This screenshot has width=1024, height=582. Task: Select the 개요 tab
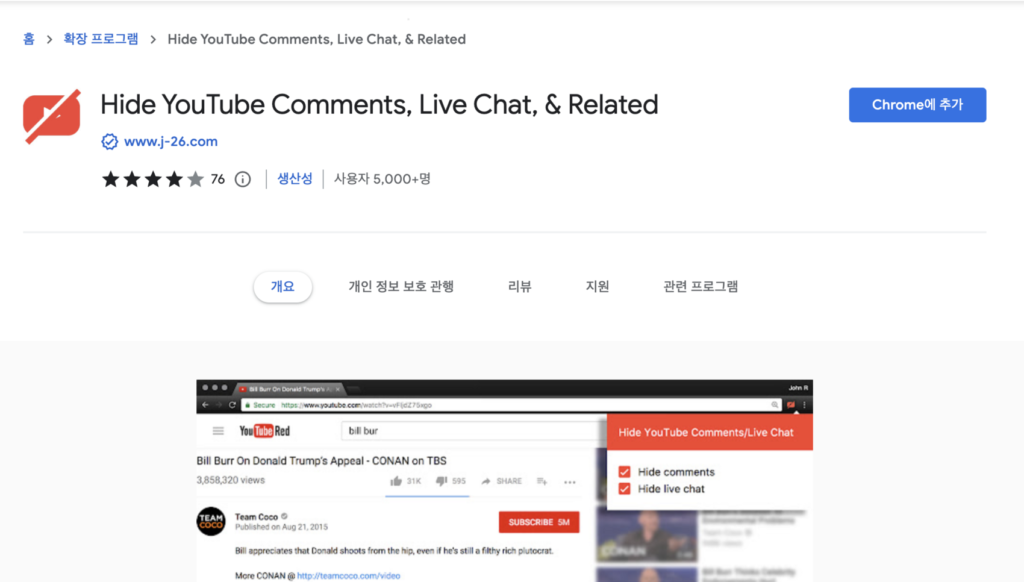tap(283, 287)
